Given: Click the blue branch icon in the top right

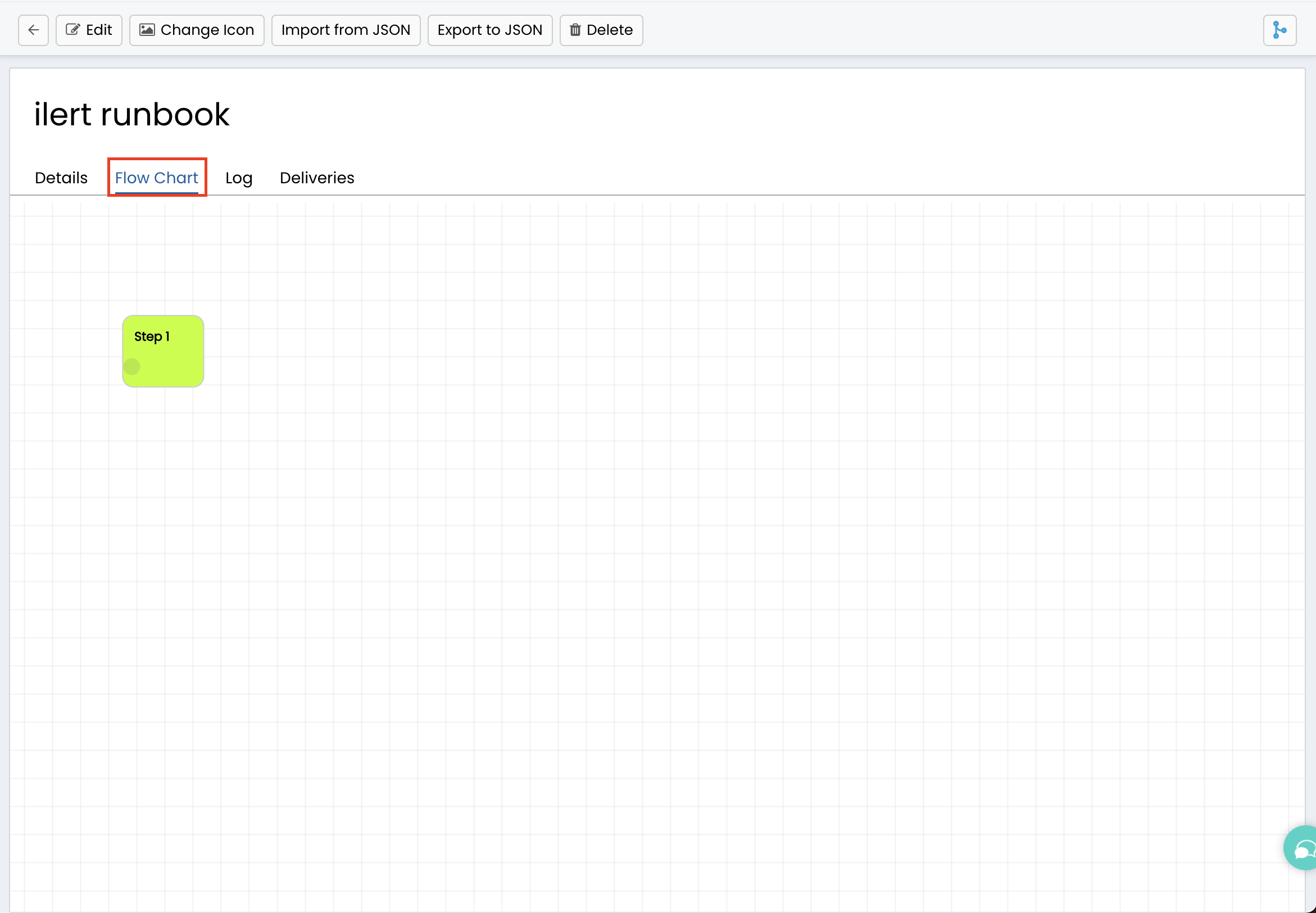Looking at the screenshot, I should [1279, 30].
